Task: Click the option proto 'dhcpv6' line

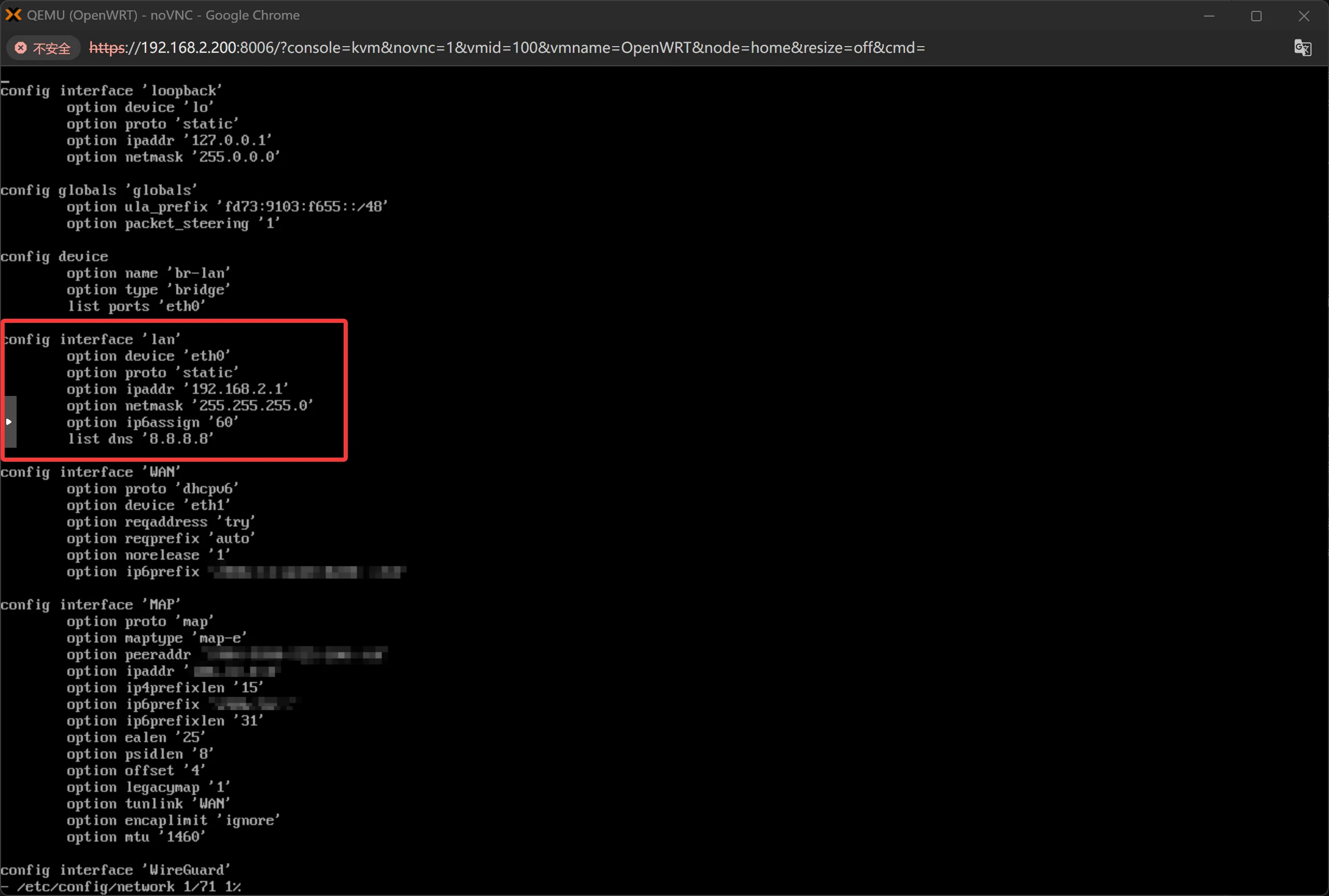Action: pos(152,489)
